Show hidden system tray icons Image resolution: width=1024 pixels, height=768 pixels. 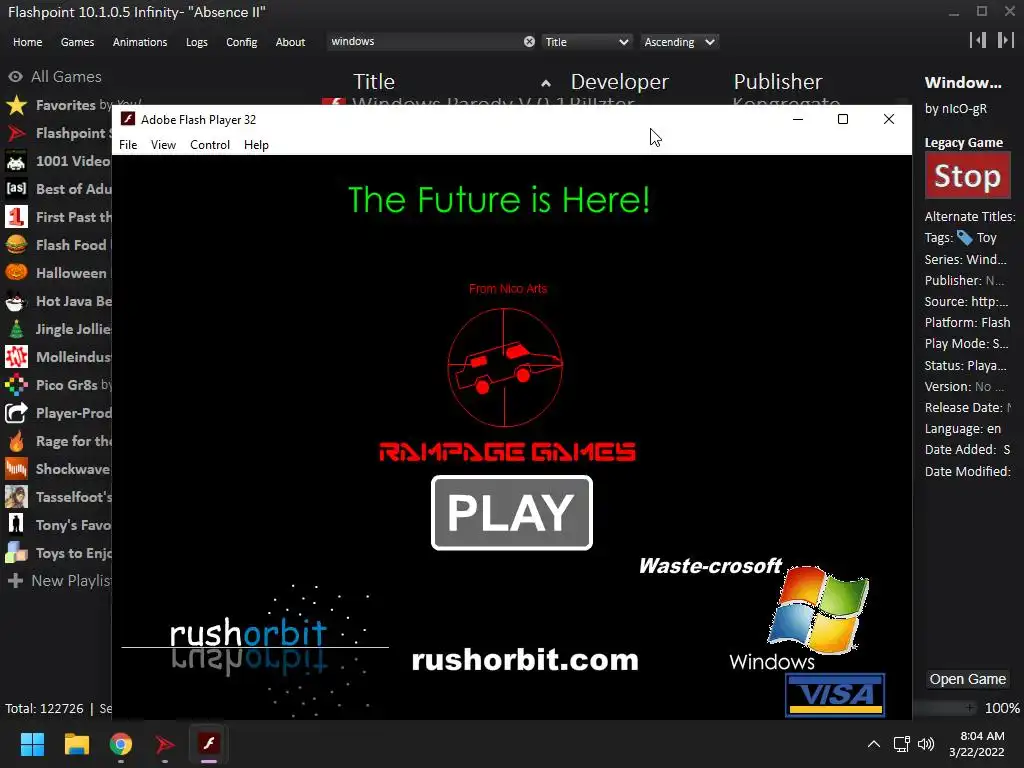(x=874, y=744)
